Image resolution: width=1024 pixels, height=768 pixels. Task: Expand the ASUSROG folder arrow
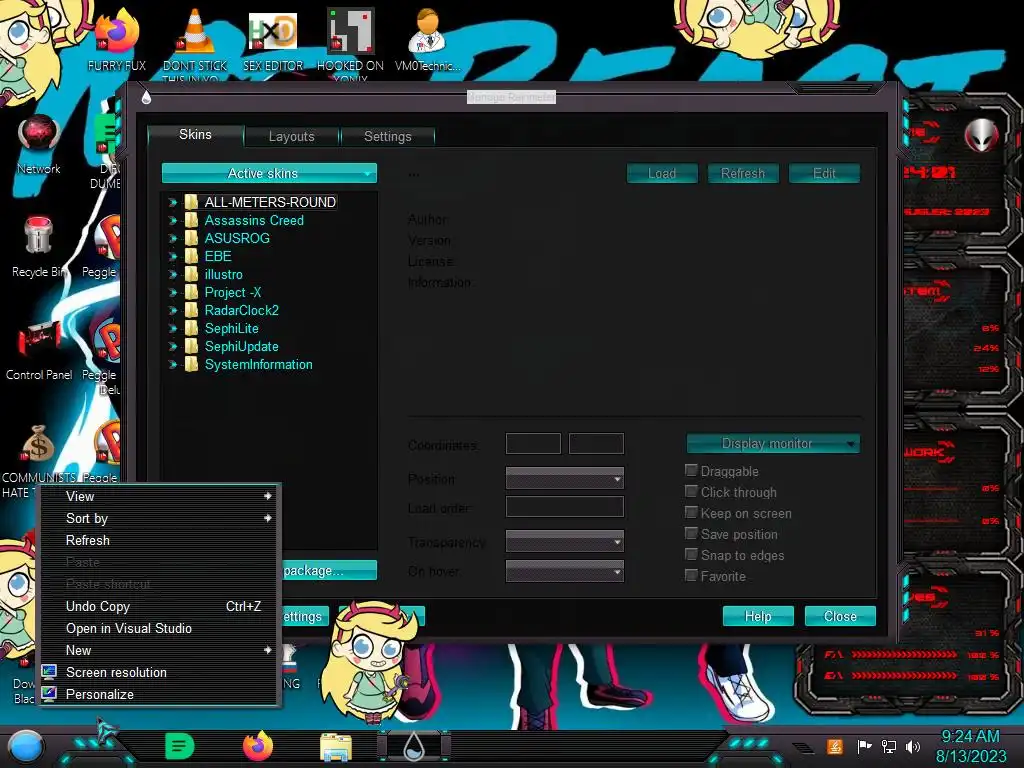[x=172, y=238]
